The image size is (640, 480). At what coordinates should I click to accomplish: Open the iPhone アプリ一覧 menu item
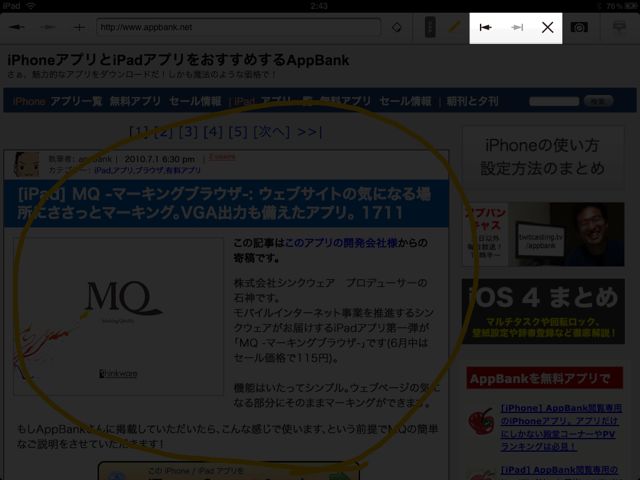pos(76,101)
